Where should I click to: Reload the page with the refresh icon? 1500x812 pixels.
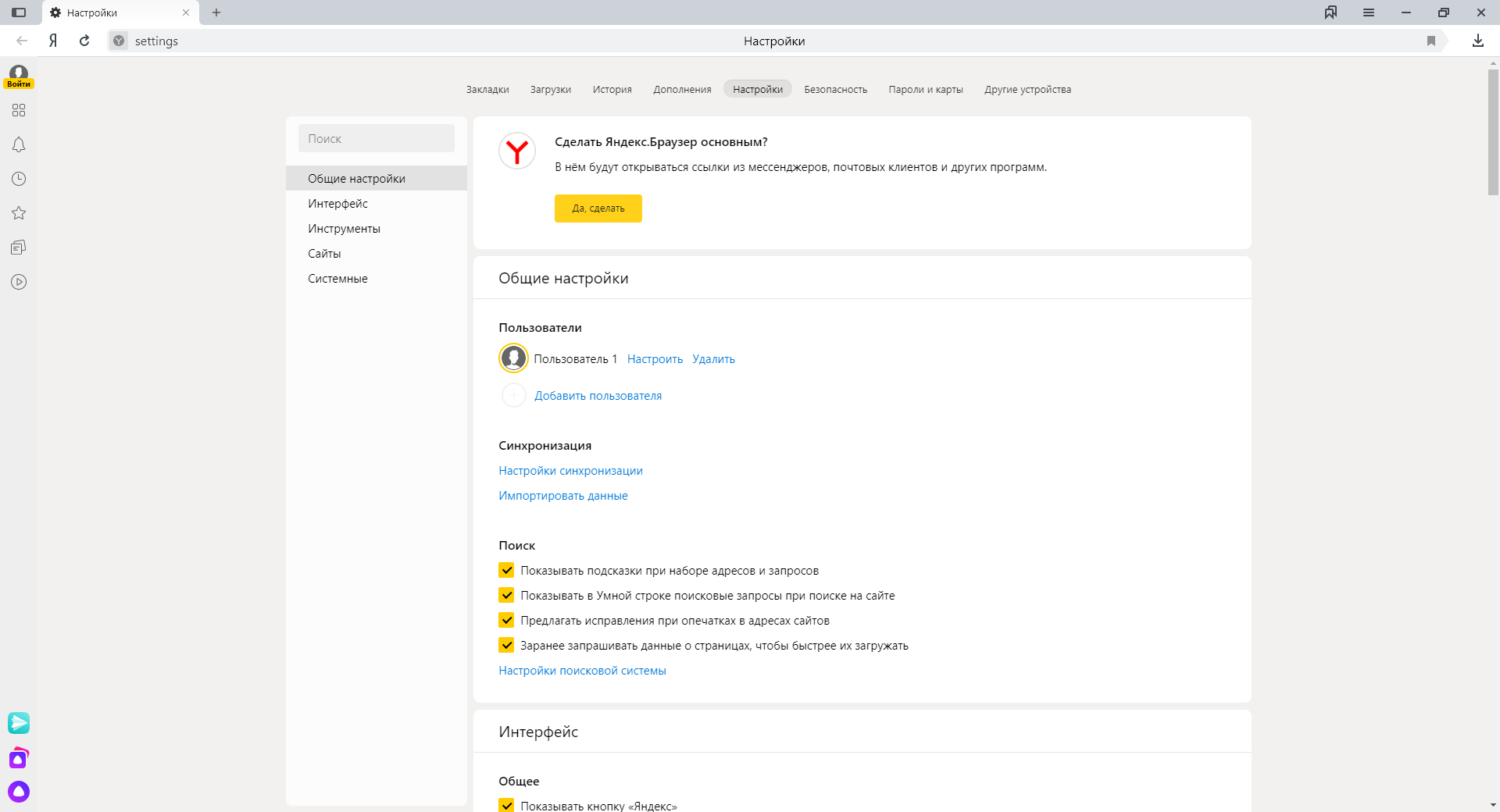pos(84,41)
